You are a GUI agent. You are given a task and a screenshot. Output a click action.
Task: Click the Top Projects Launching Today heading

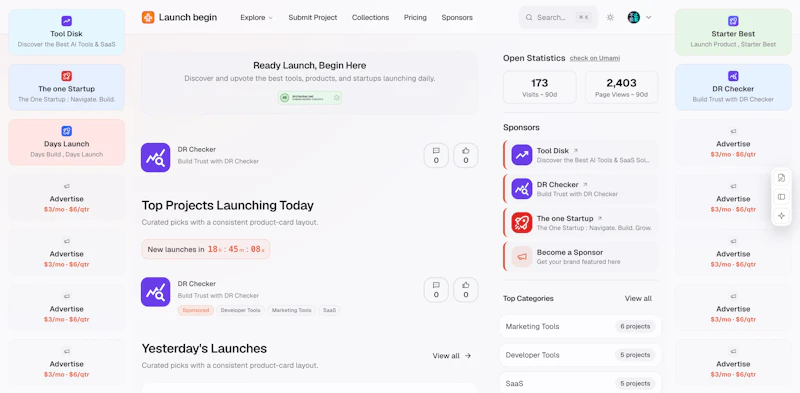tap(228, 206)
